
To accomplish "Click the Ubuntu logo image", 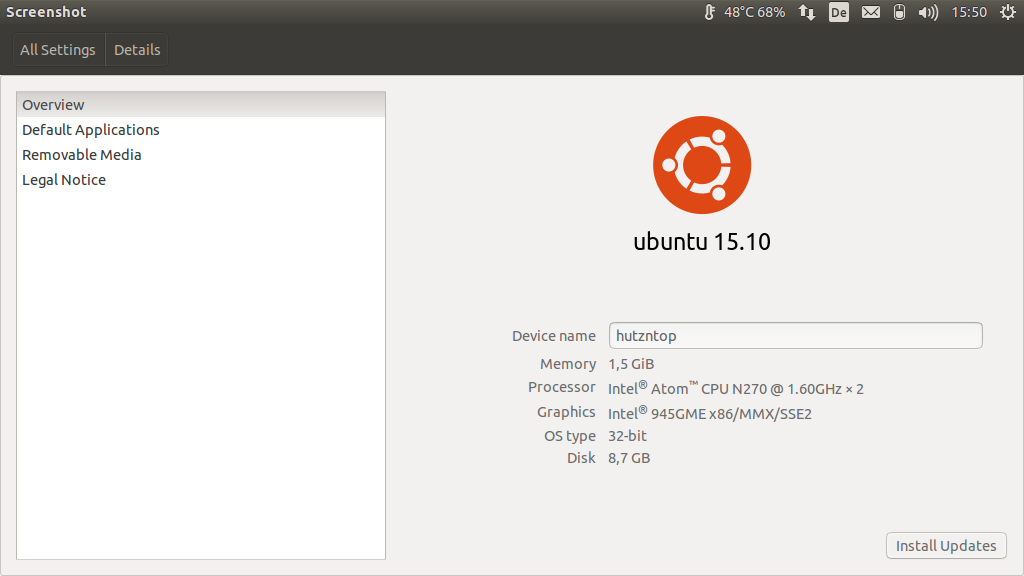I will click(702, 165).
